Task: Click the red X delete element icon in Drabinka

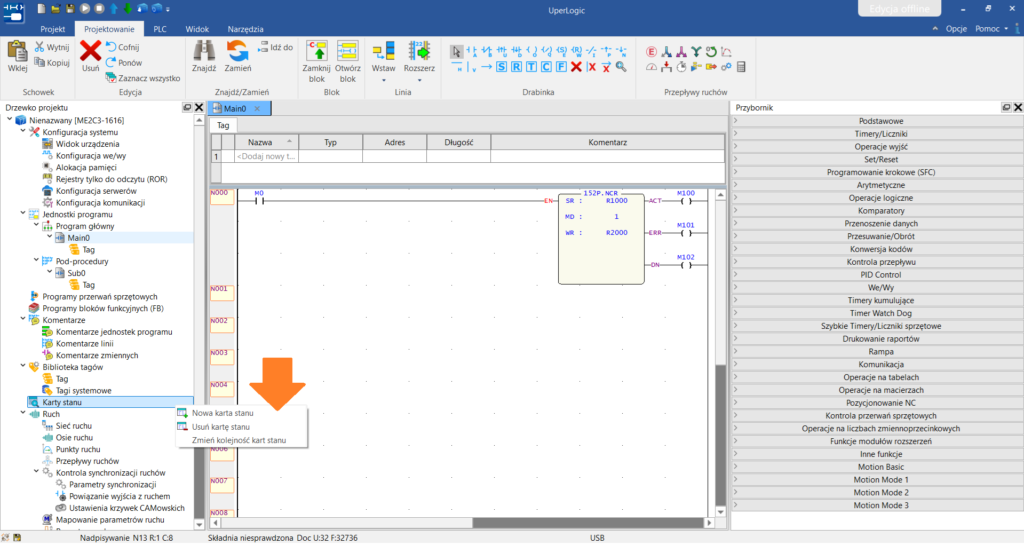Action: coord(576,67)
